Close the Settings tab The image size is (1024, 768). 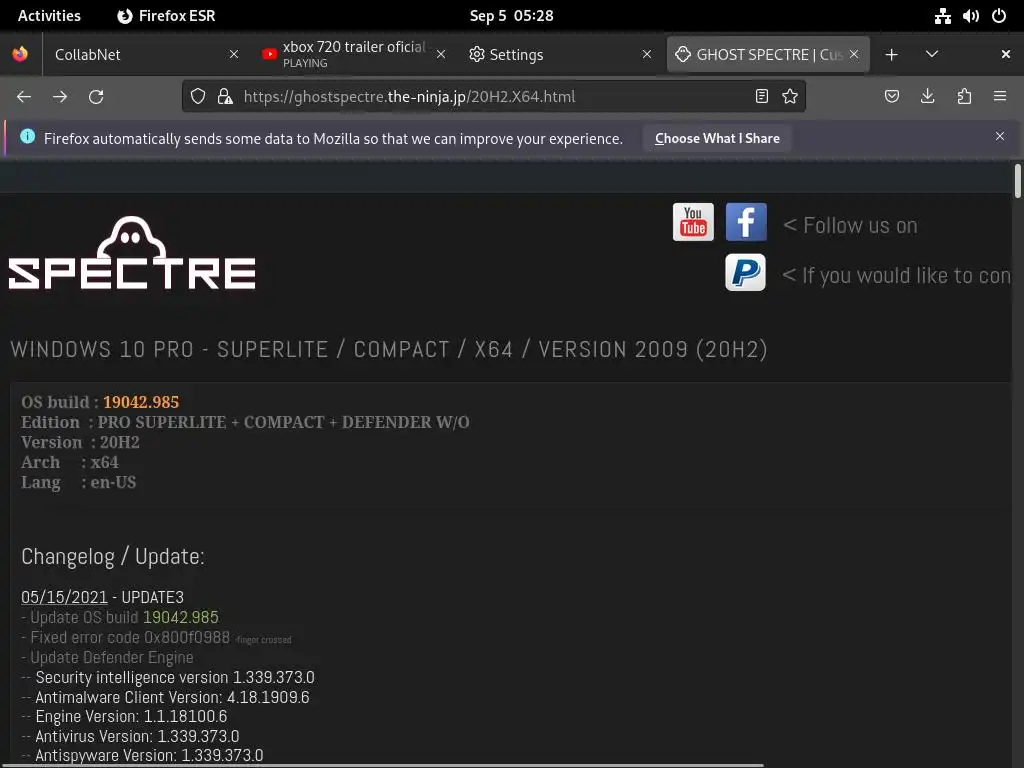click(647, 54)
